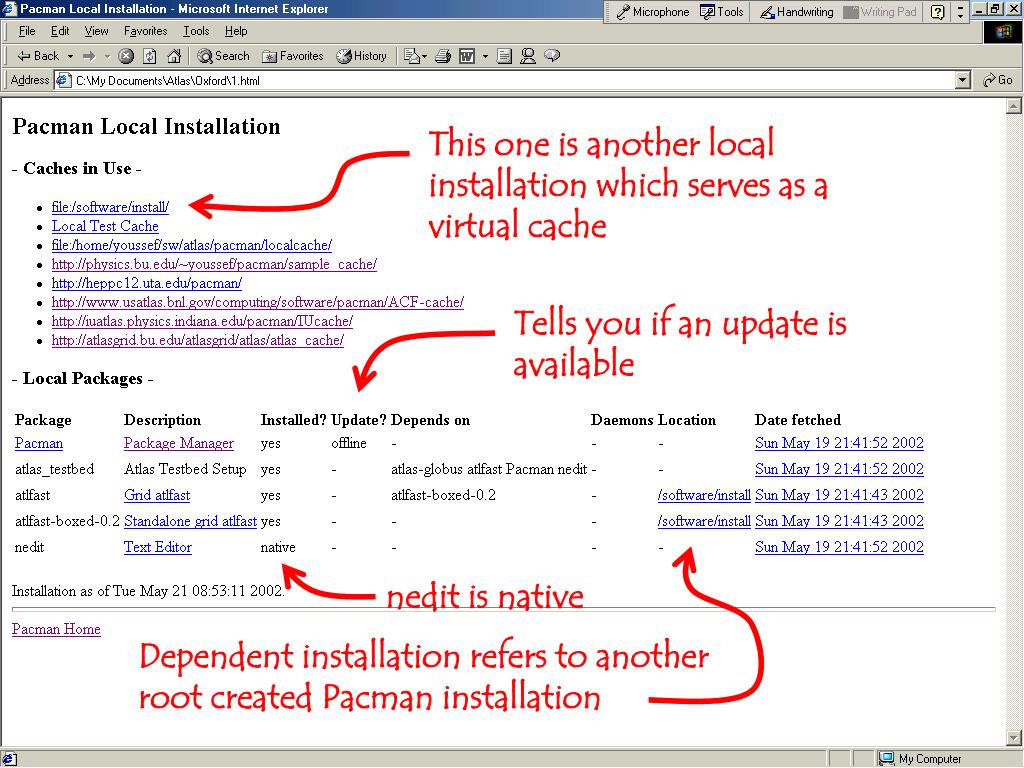Viewport: 1024px width, 768px height.
Task: Click the Grid atlfast description link
Action: point(157,495)
